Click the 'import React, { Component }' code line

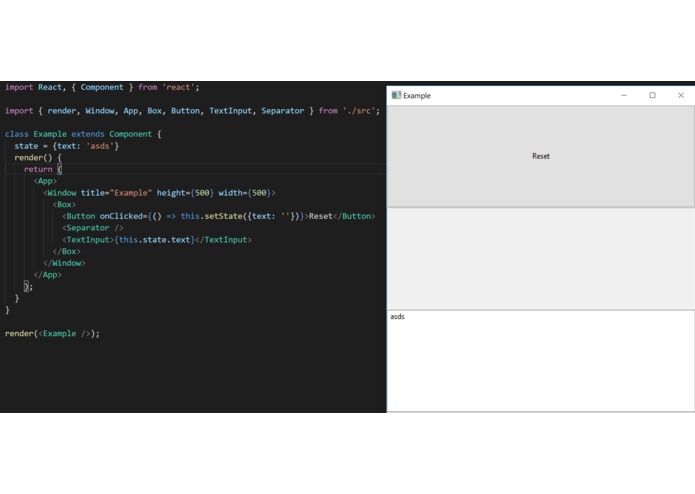pos(102,87)
